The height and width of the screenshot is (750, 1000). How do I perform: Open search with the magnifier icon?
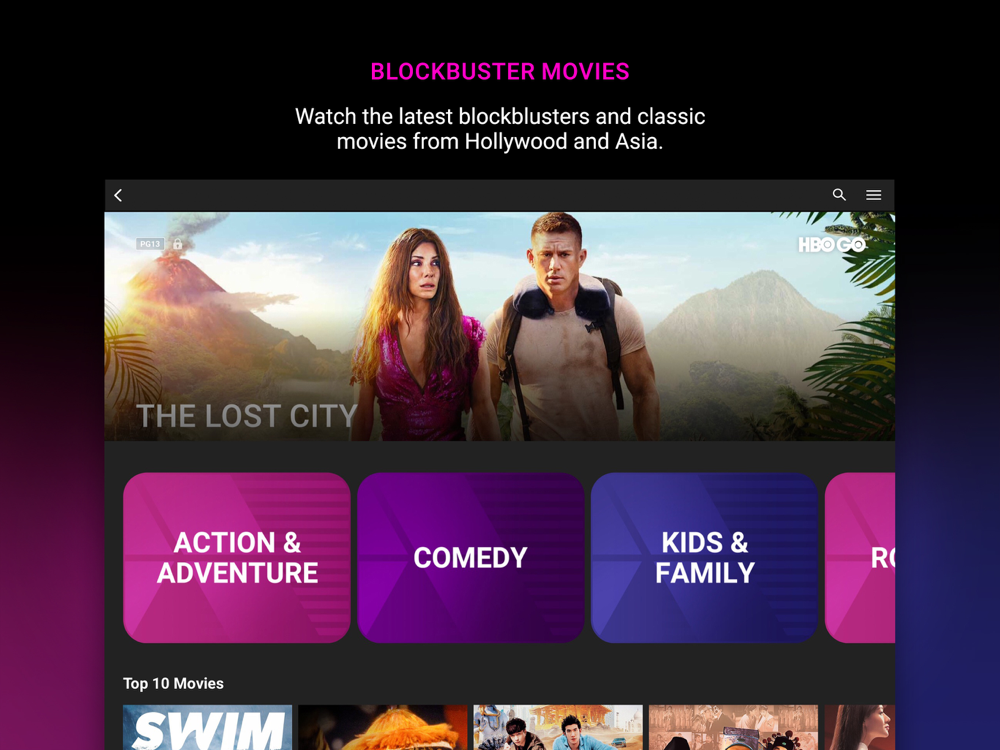point(839,195)
